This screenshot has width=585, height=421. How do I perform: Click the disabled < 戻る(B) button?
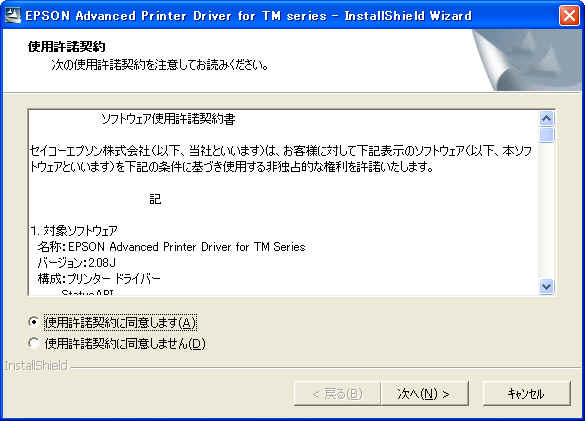tap(337, 393)
